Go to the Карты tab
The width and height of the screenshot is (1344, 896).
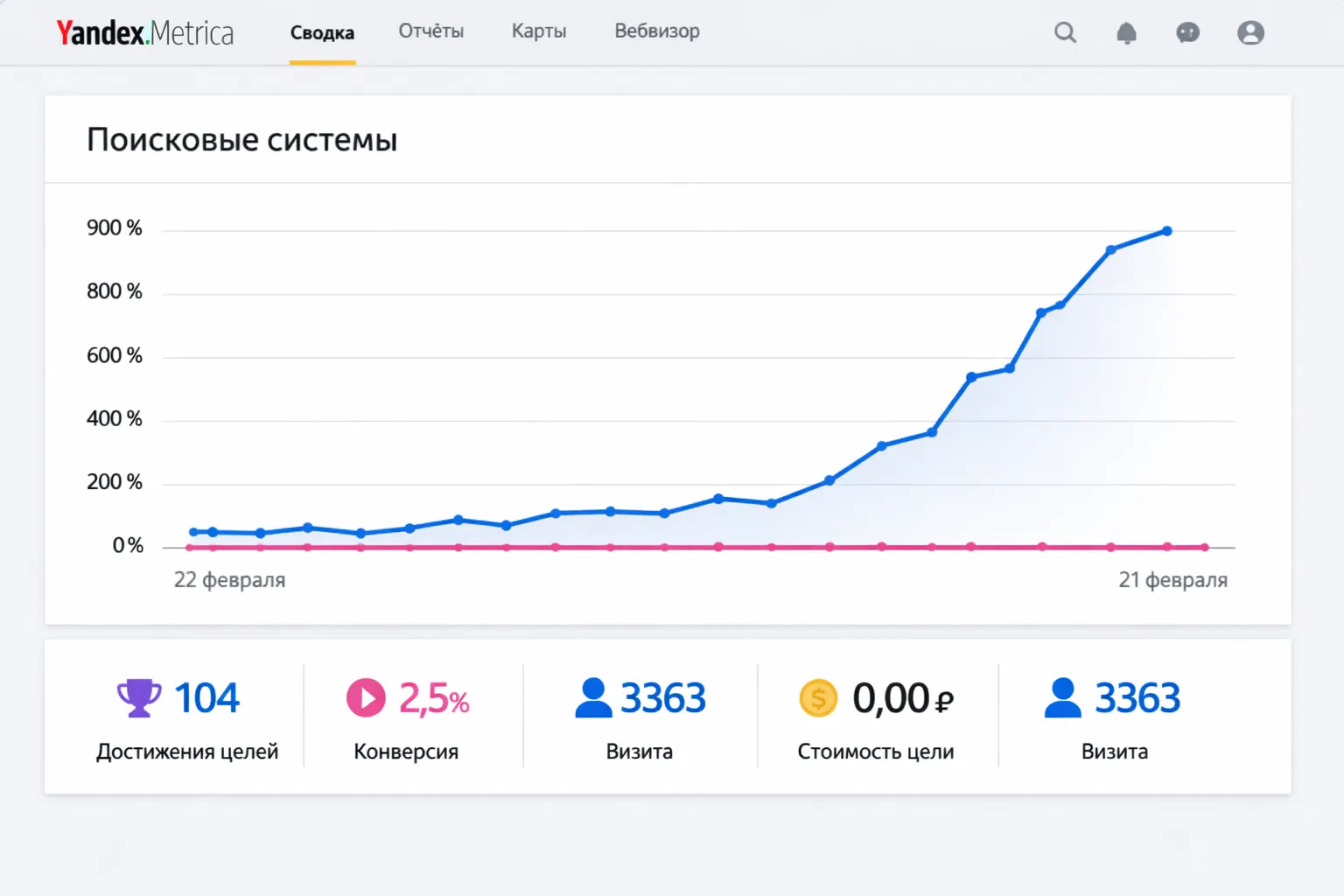point(539,31)
